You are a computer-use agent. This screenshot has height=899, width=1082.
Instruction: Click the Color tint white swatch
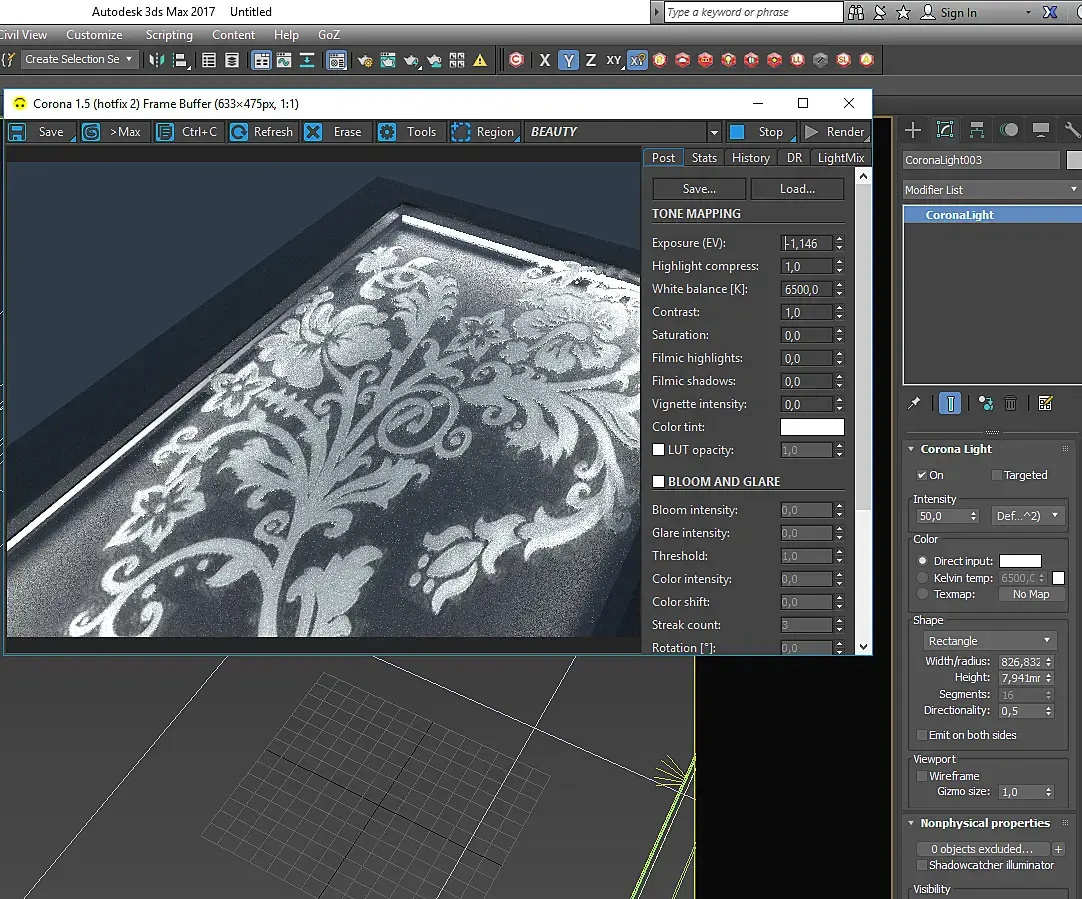812,427
